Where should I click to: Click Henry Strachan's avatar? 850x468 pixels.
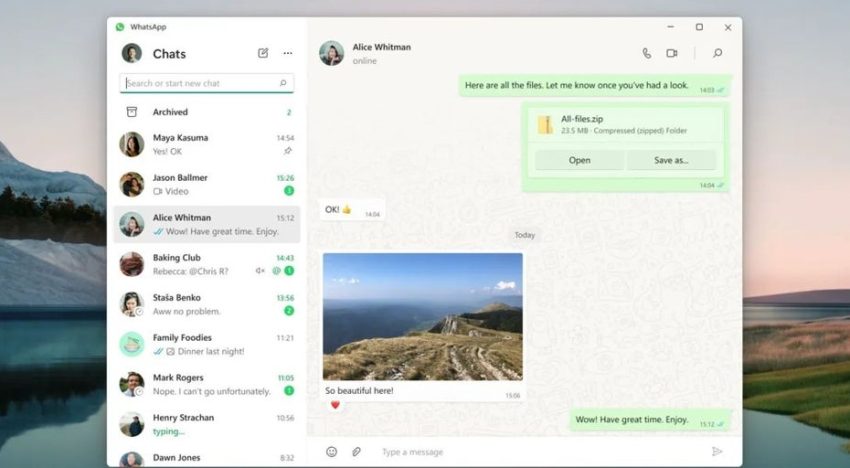coord(132,424)
